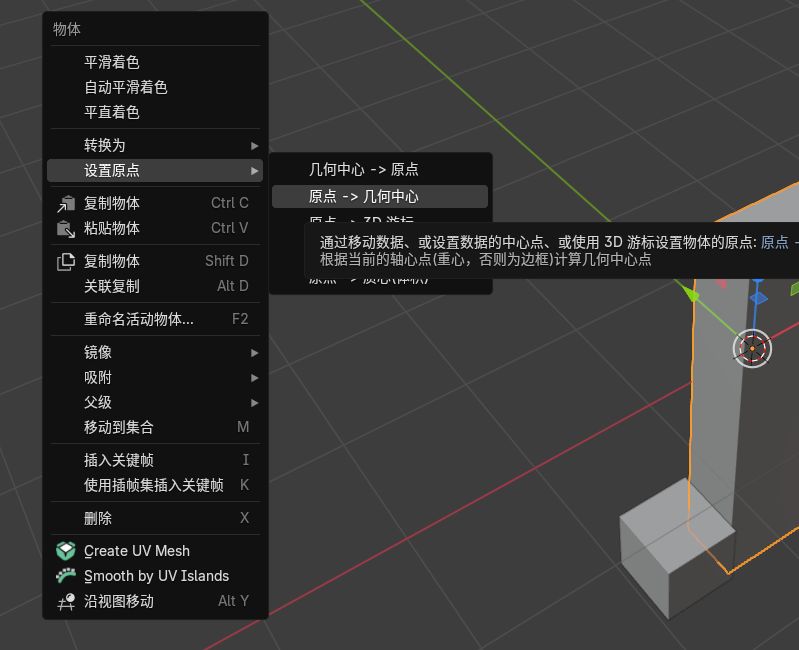Select 平滑着色 in the object menu

click(155, 62)
